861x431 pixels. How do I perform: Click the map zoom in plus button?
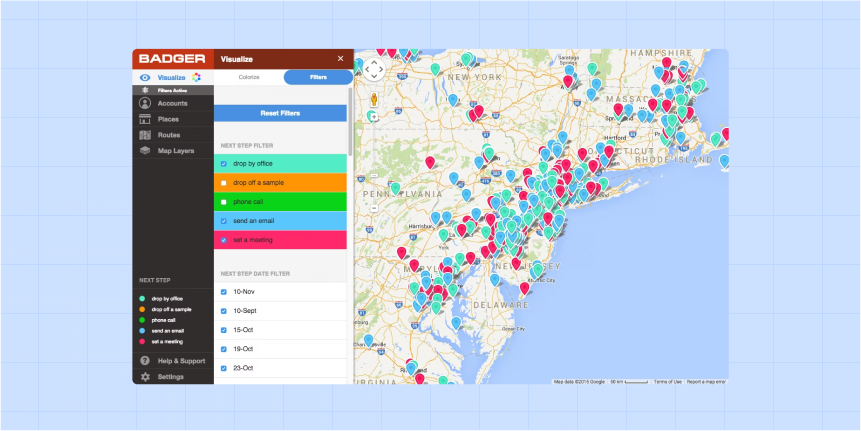point(374,117)
